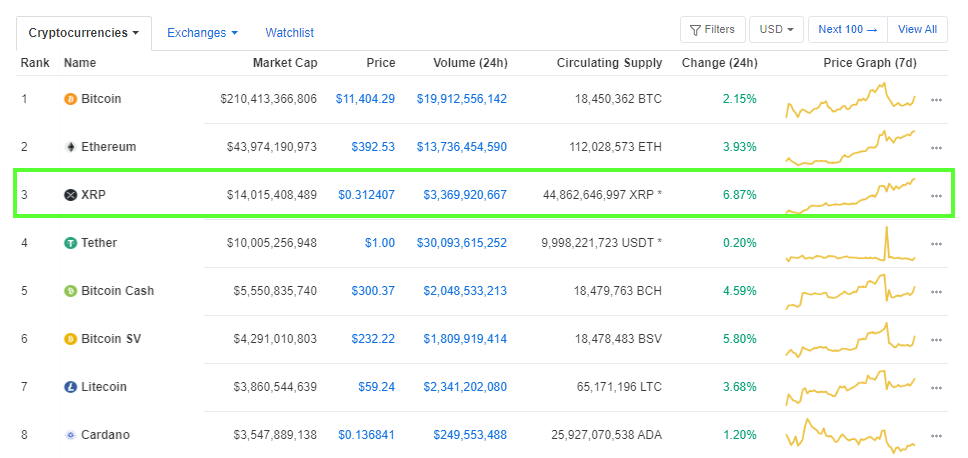Click Tether volume $30,093,615,252
The image size is (968, 458).
pos(462,243)
